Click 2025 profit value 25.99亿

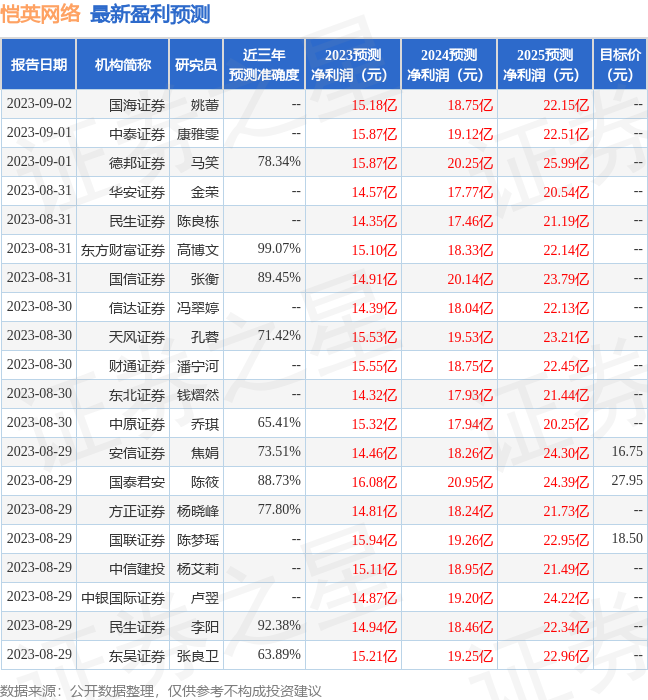pos(566,163)
